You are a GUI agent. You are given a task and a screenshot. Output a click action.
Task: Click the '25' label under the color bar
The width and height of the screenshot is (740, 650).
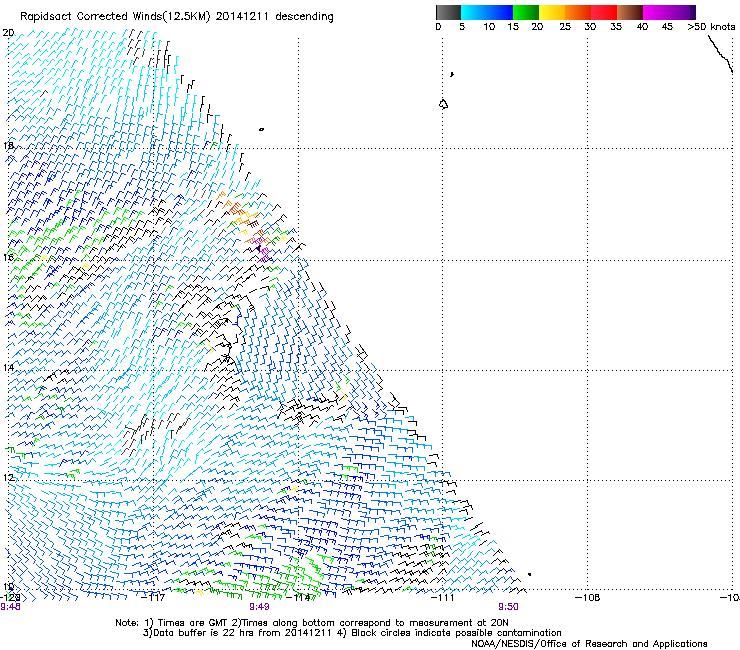coord(565,27)
